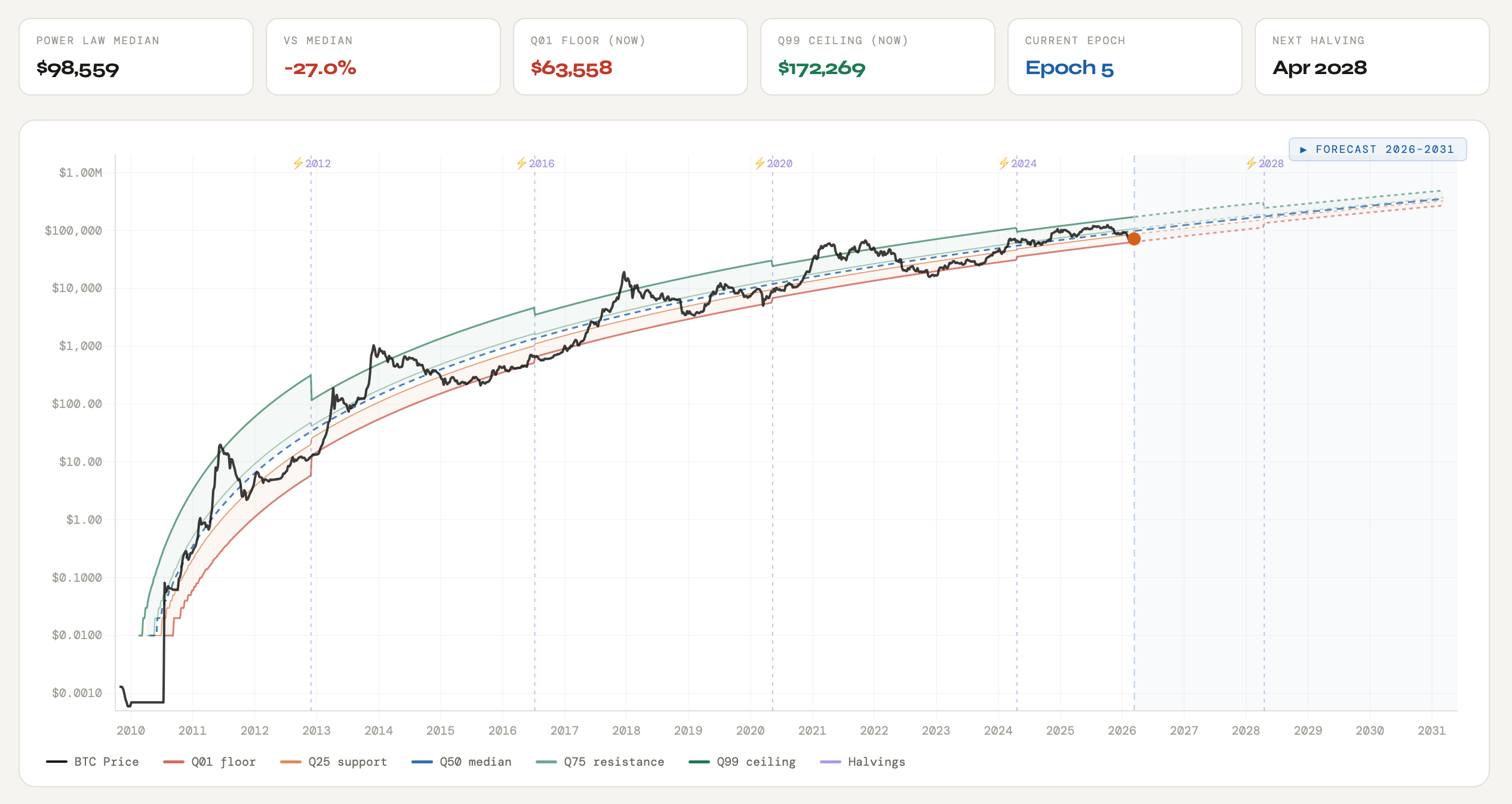This screenshot has height=804, width=1512.
Task: Hide Q75 resistance line via legend
Action: pos(600,762)
